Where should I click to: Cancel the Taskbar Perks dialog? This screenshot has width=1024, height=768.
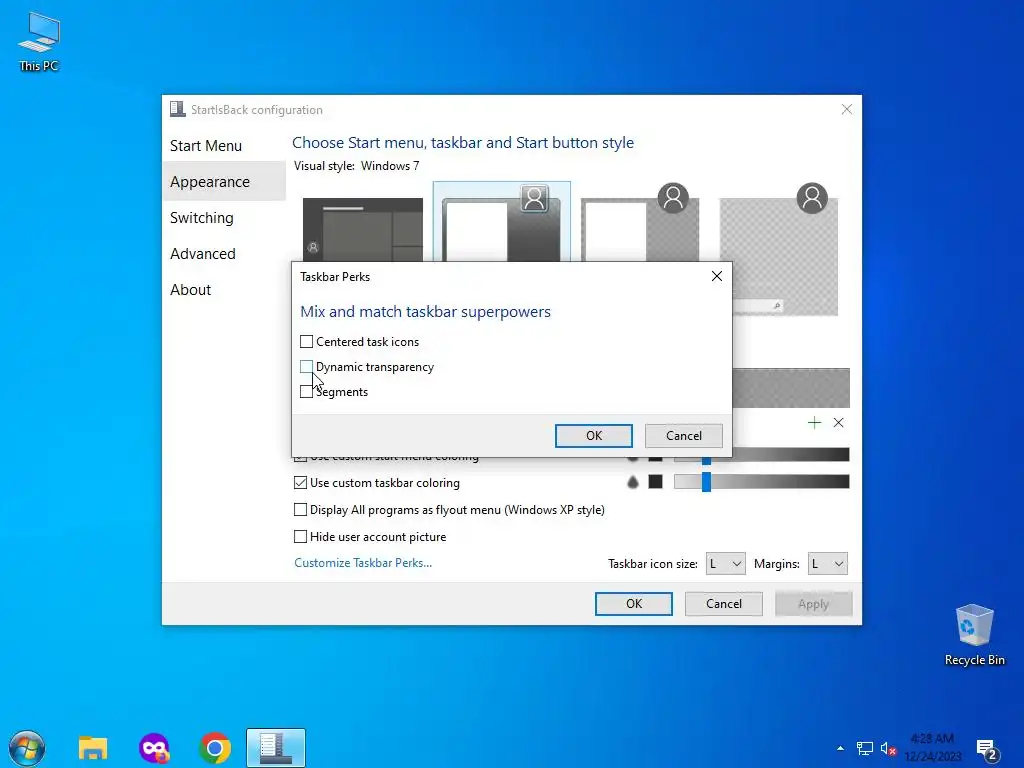(x=684, y=436)
